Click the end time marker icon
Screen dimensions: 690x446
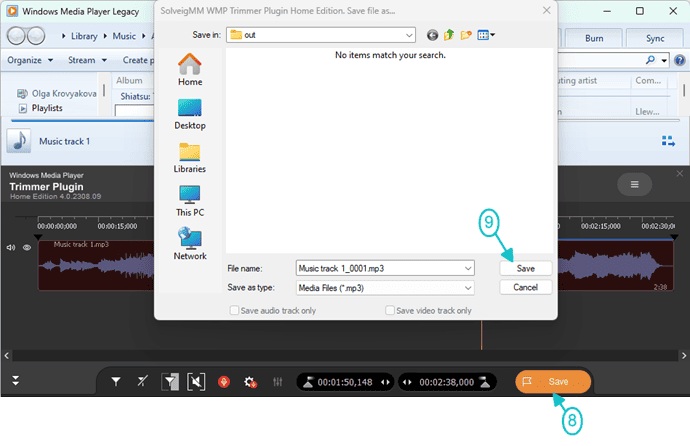point(485,382)
